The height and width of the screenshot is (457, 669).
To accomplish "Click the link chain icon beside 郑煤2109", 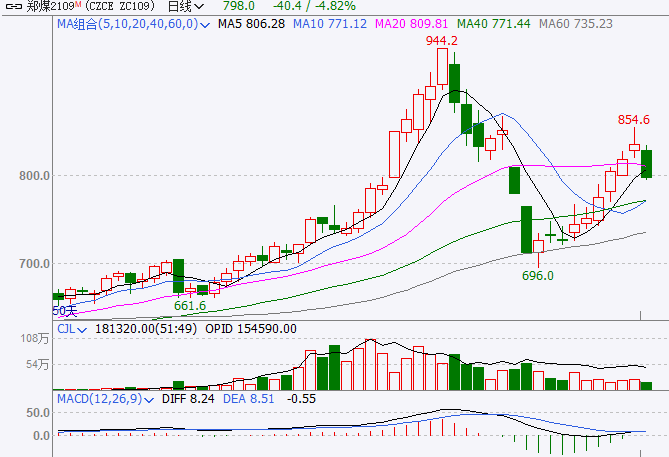I will click(14, 6).
